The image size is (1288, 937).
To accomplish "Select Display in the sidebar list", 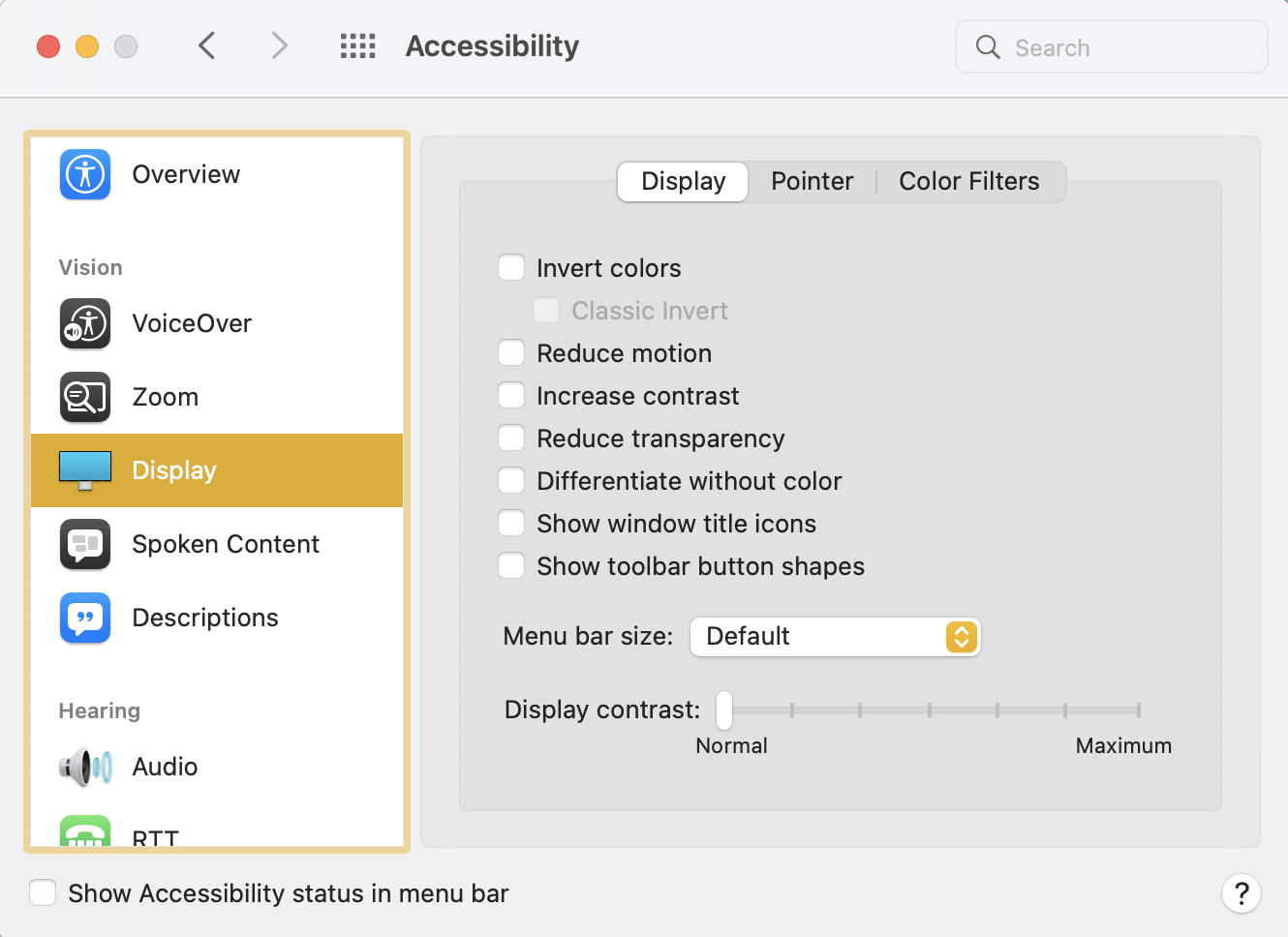I will point(217,470).
